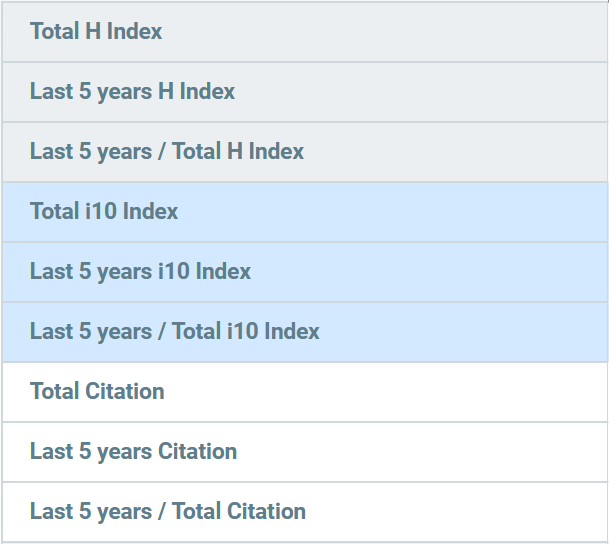Open Last 5 years / Total i10 Index
The image size is (609, 544).
click(304, 332)
